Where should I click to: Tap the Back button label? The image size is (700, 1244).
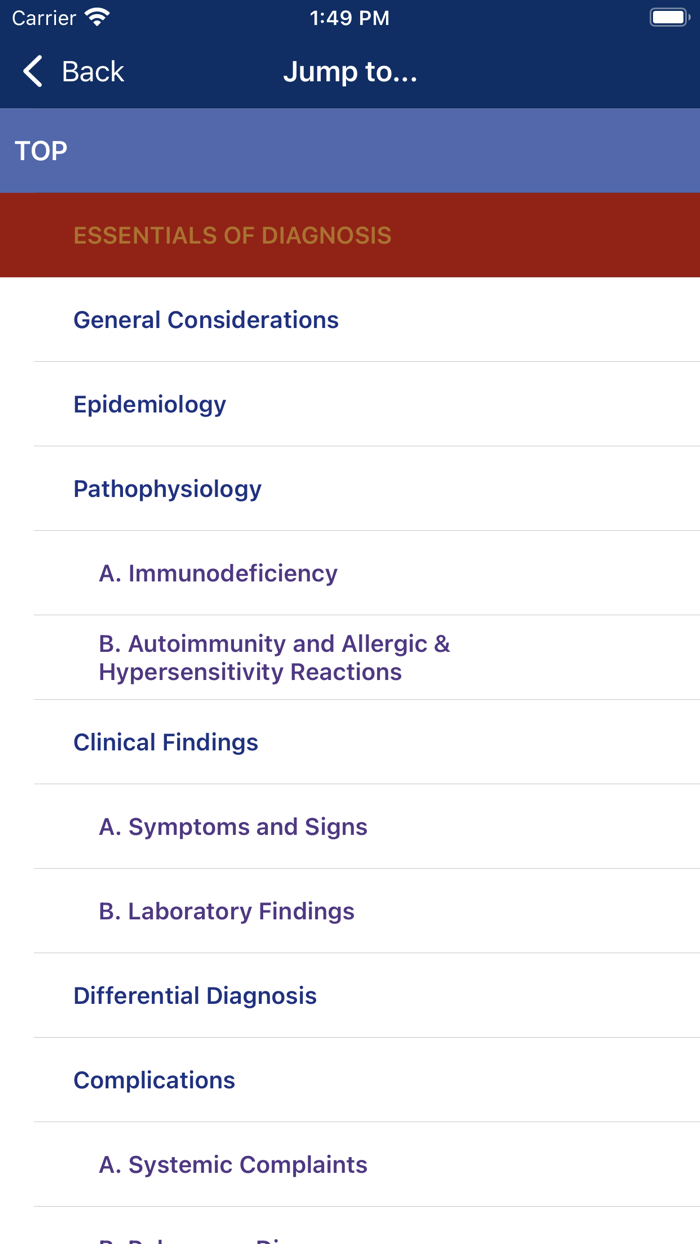(x=92, y=71)
